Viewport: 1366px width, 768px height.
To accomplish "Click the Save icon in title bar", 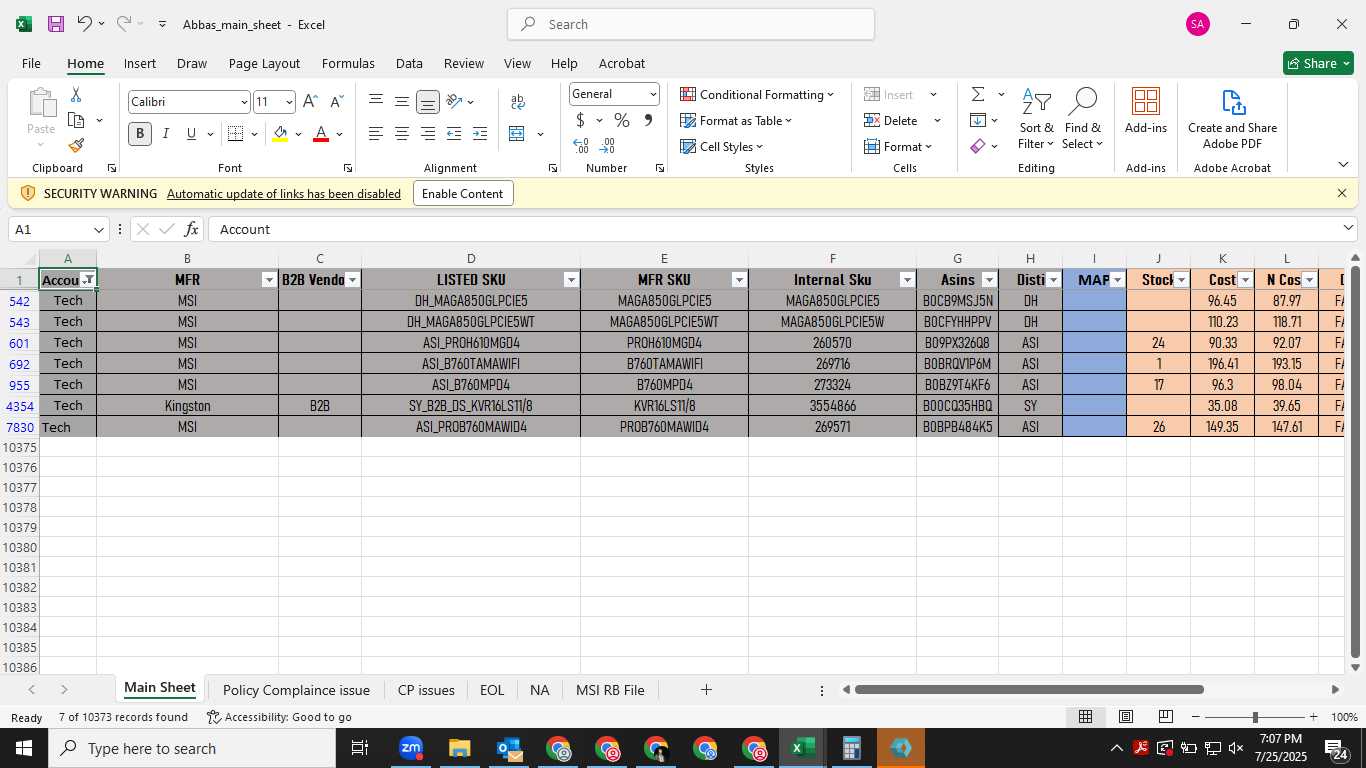I will 56,24.
